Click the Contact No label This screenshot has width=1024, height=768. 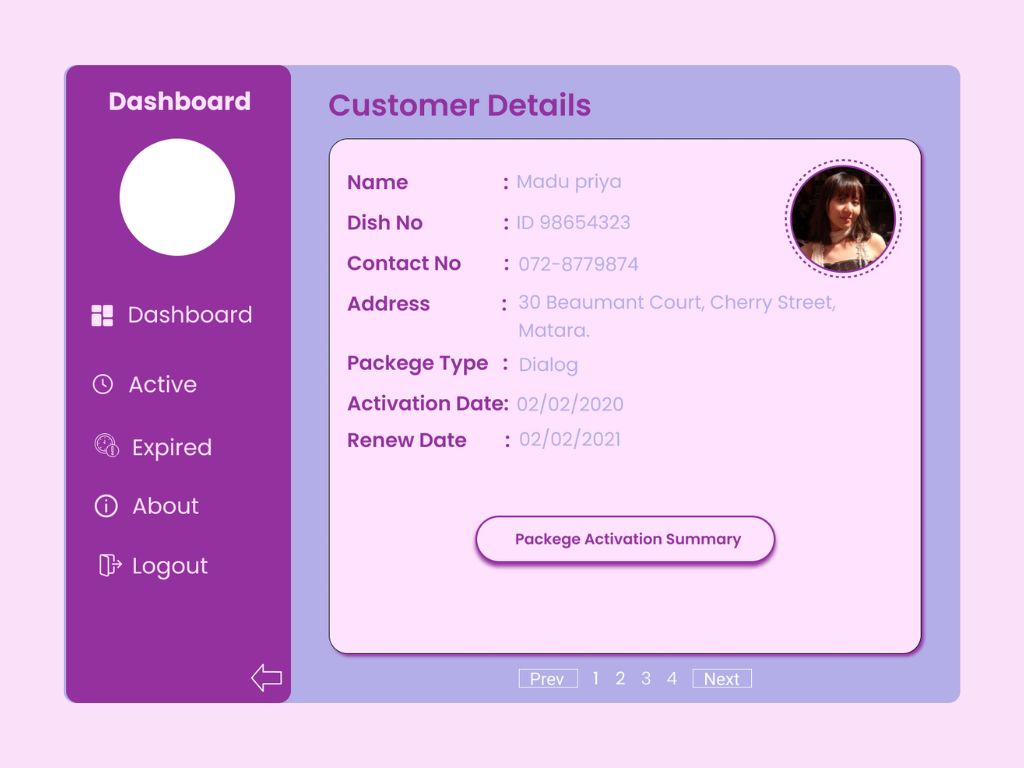click(404, 263)
